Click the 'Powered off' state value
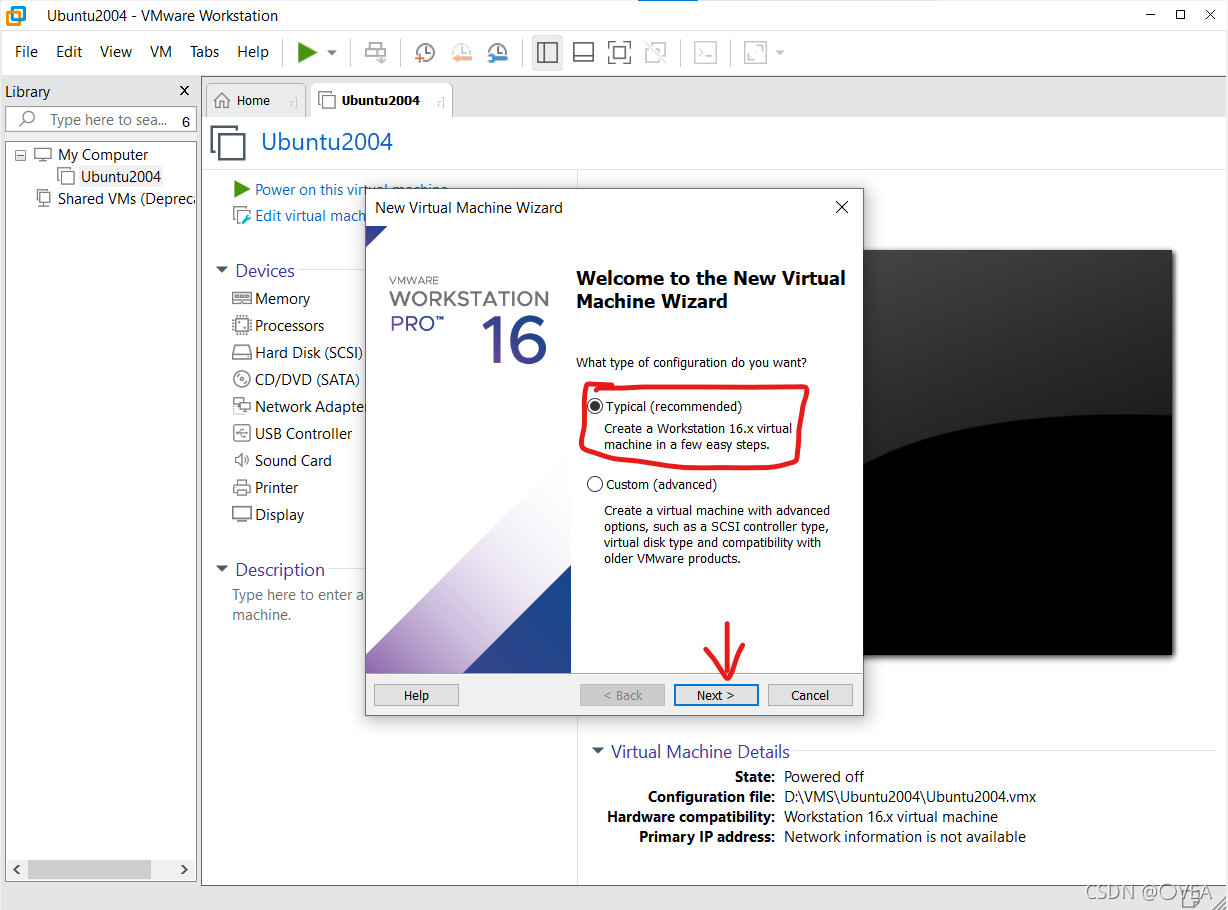 824,777
